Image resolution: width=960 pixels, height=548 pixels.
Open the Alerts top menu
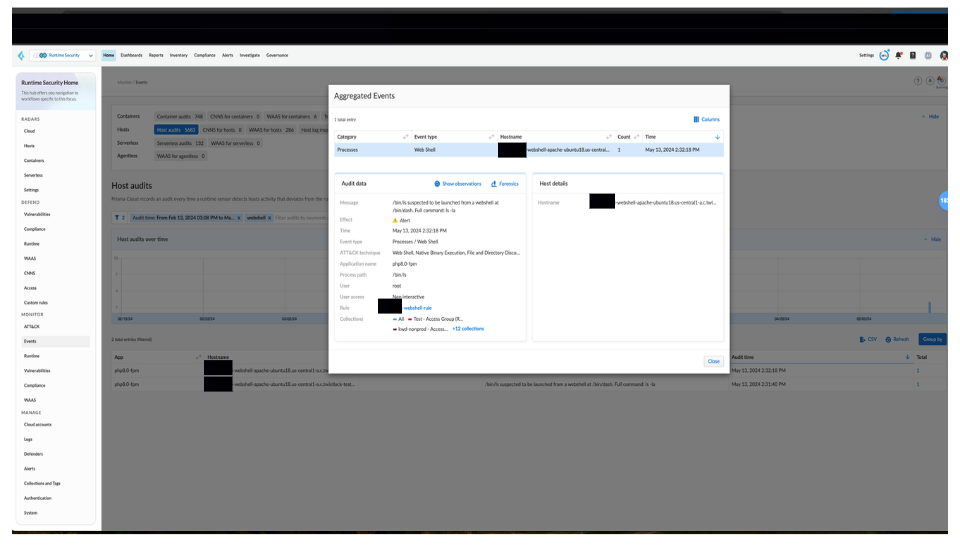point(228,56)
